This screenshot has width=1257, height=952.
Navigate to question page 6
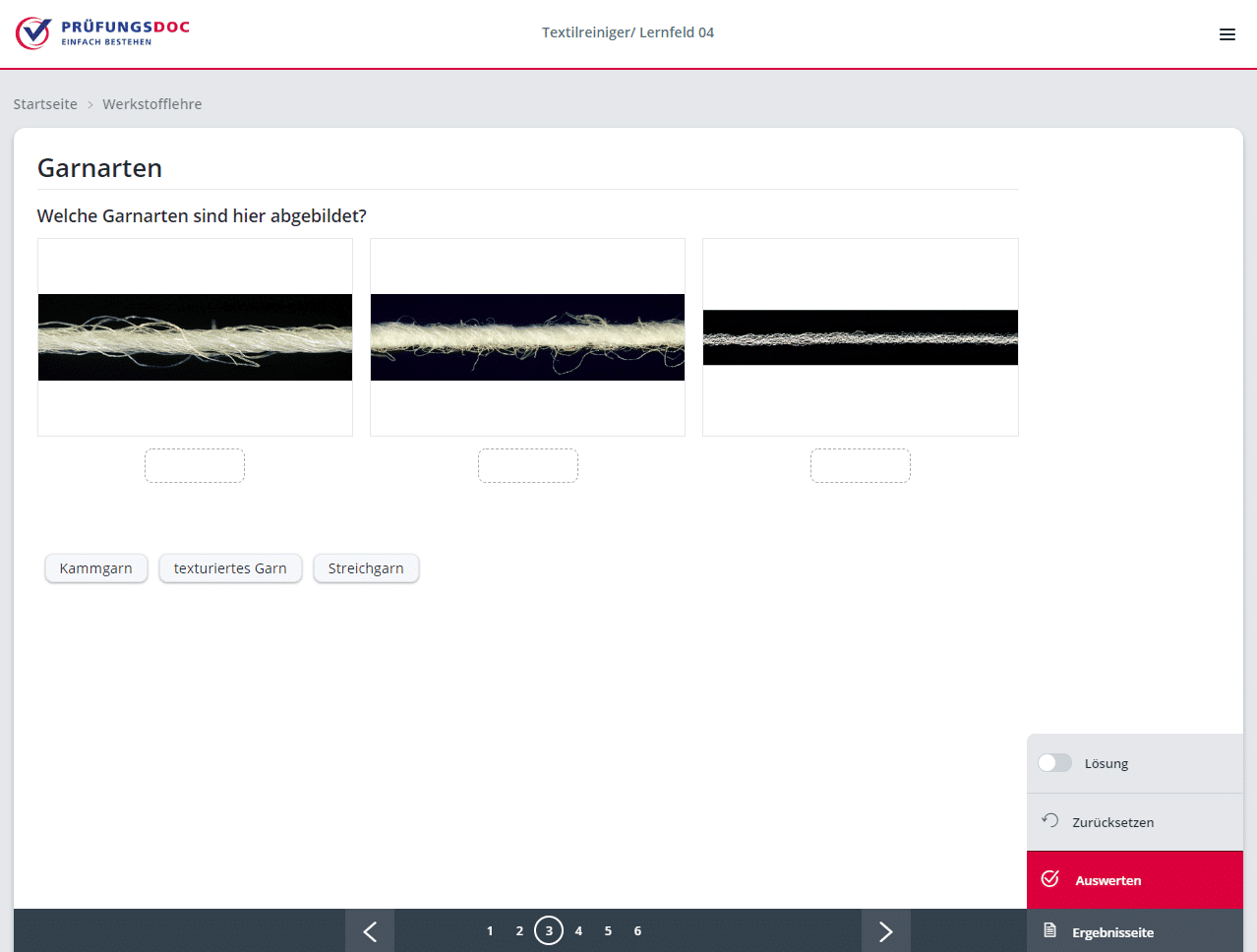(637, 930)
